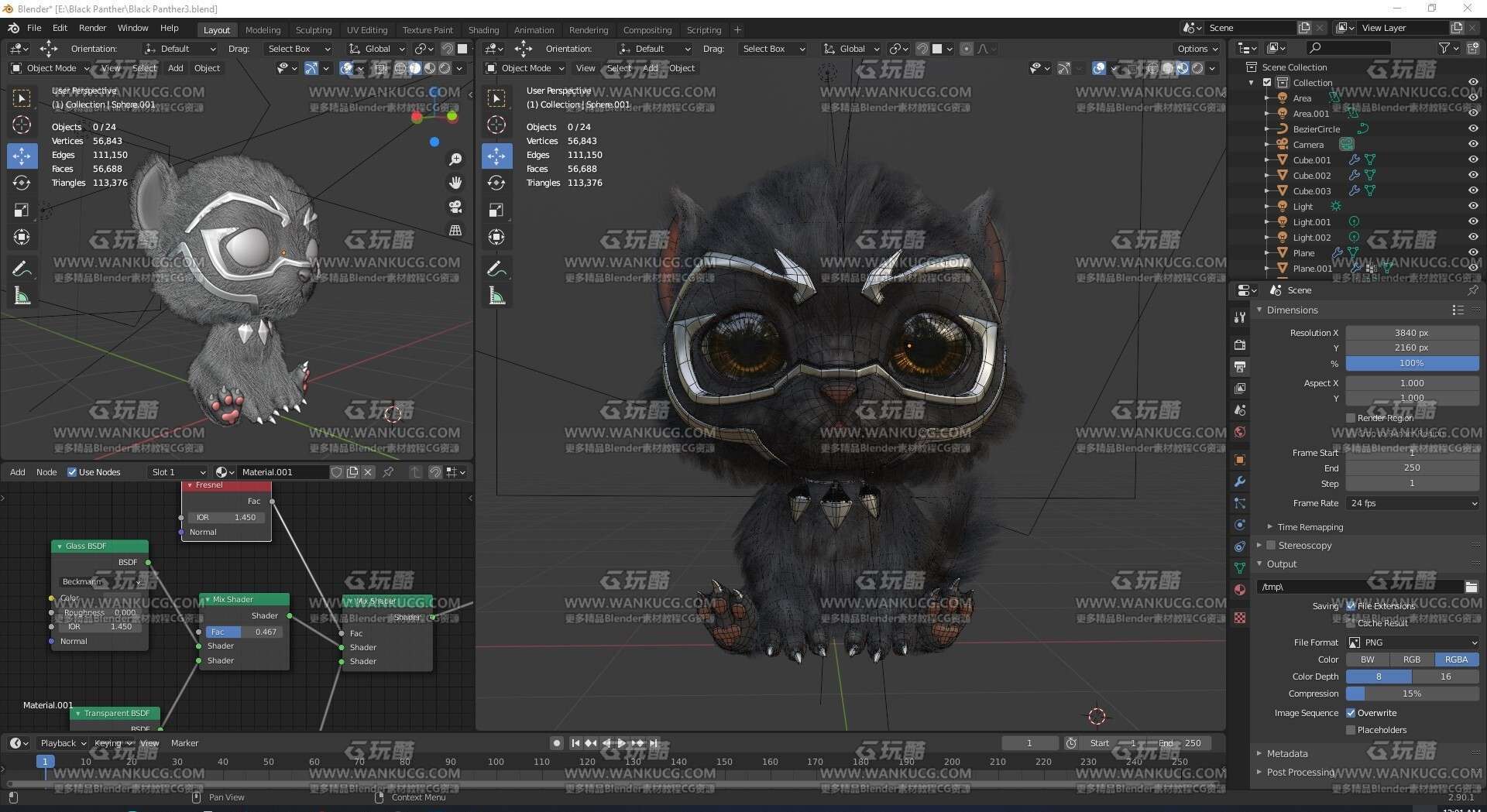Open the Texture checker properties tab
Viewport: 1487px width, 812px height.
1240,618
